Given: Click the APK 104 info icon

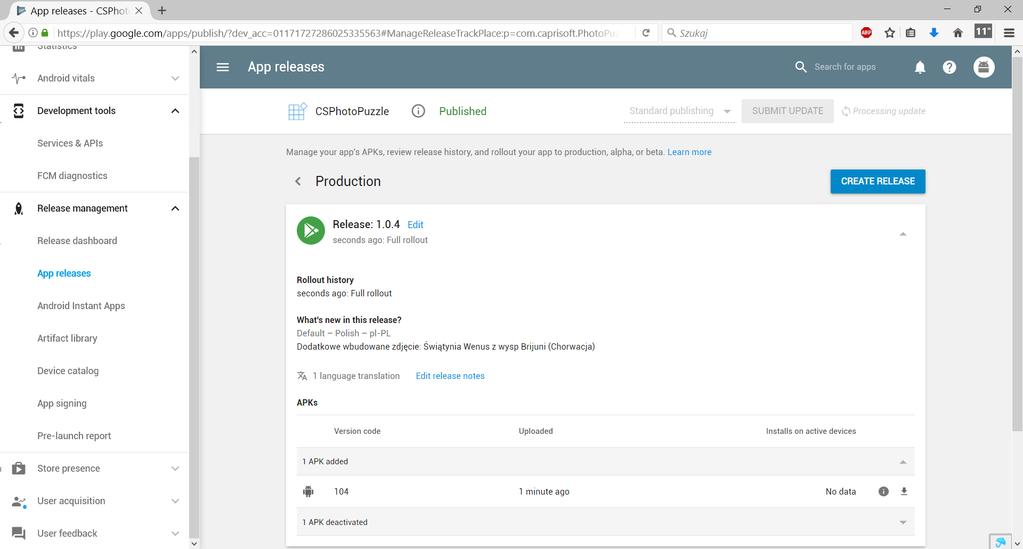Looking at the screenshot, I should point(883,492).
